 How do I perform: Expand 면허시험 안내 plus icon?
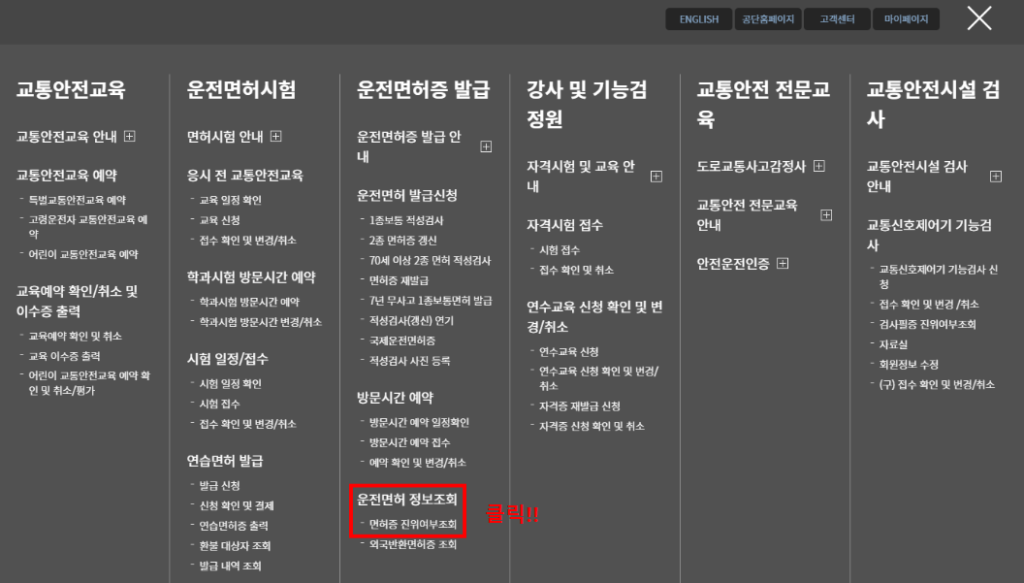(276, 136)
